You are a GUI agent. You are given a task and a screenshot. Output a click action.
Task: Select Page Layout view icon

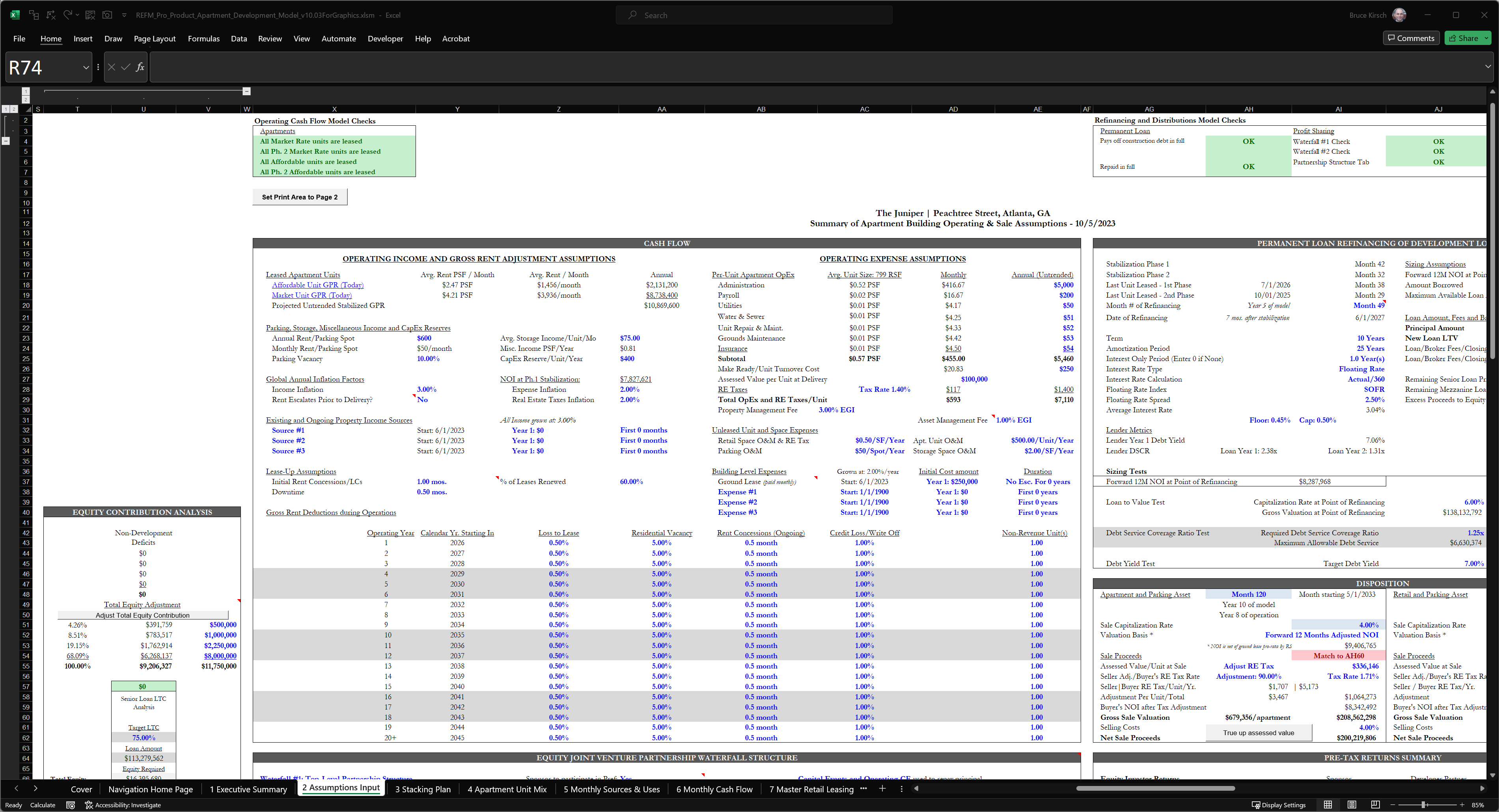click(x=1352, y=805)
